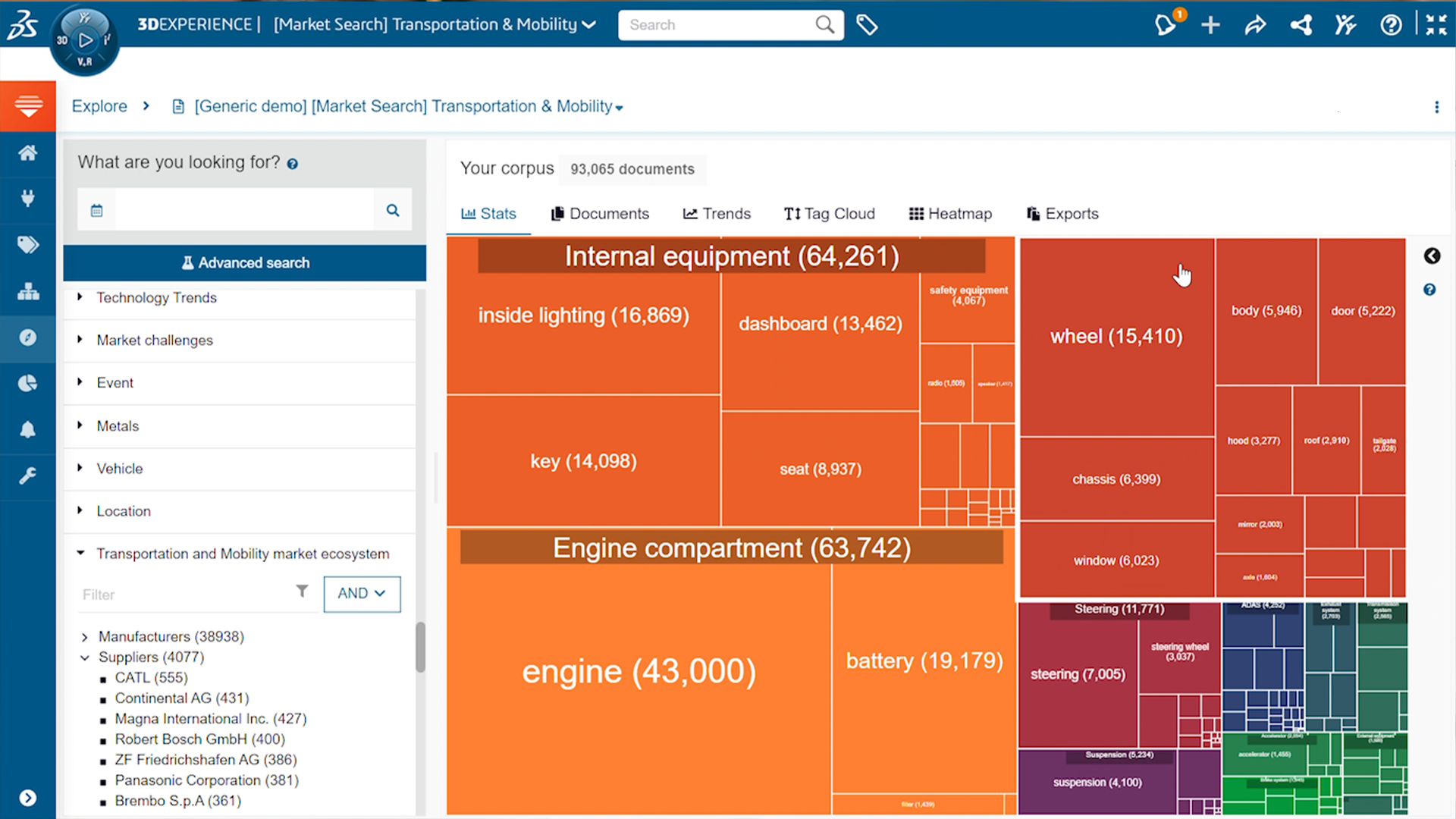The image size is (1456, 819).
Task: Collapse the right panel arrow icon
Action: (x=1432, y=256)
